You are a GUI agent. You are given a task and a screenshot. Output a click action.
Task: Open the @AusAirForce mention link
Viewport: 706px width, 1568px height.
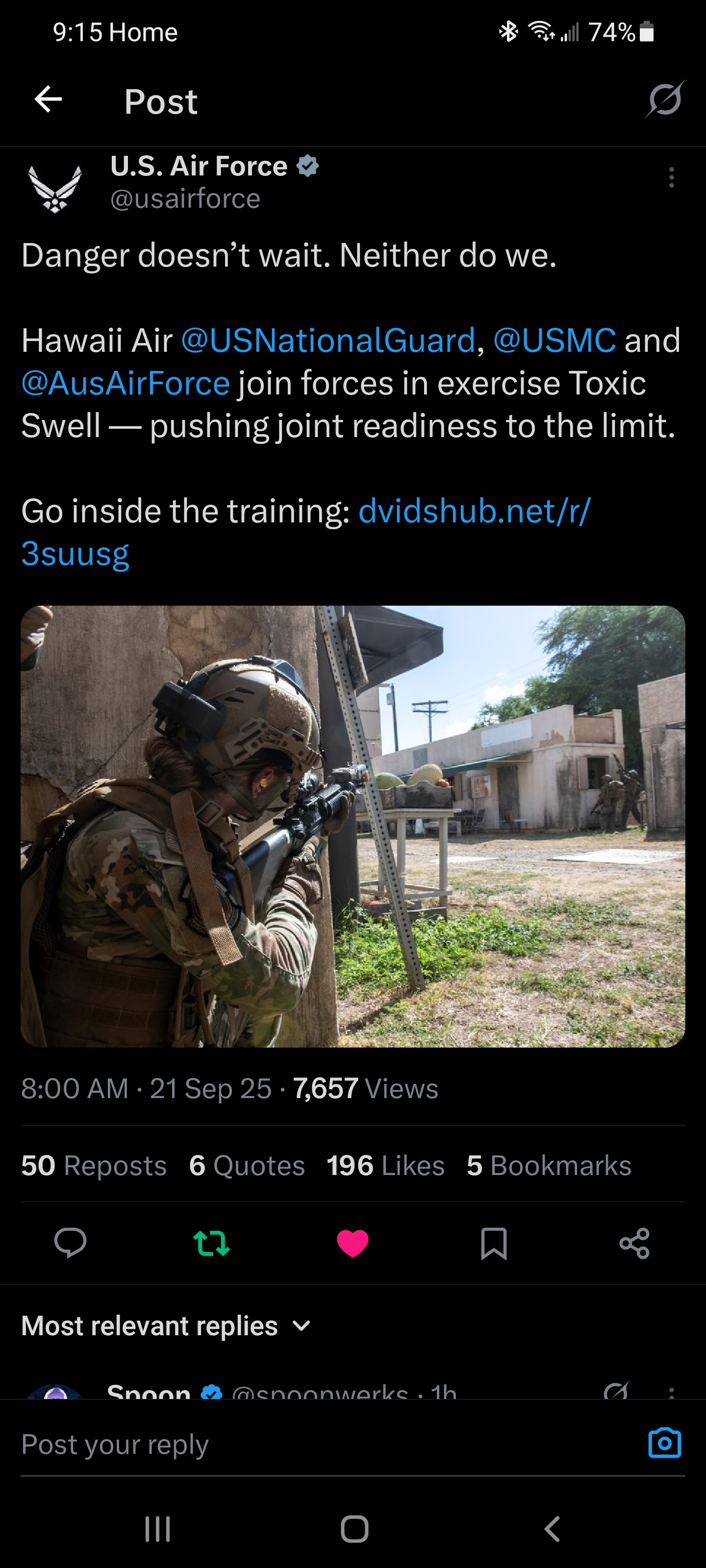pyautogui.click(x=126, y=383)
